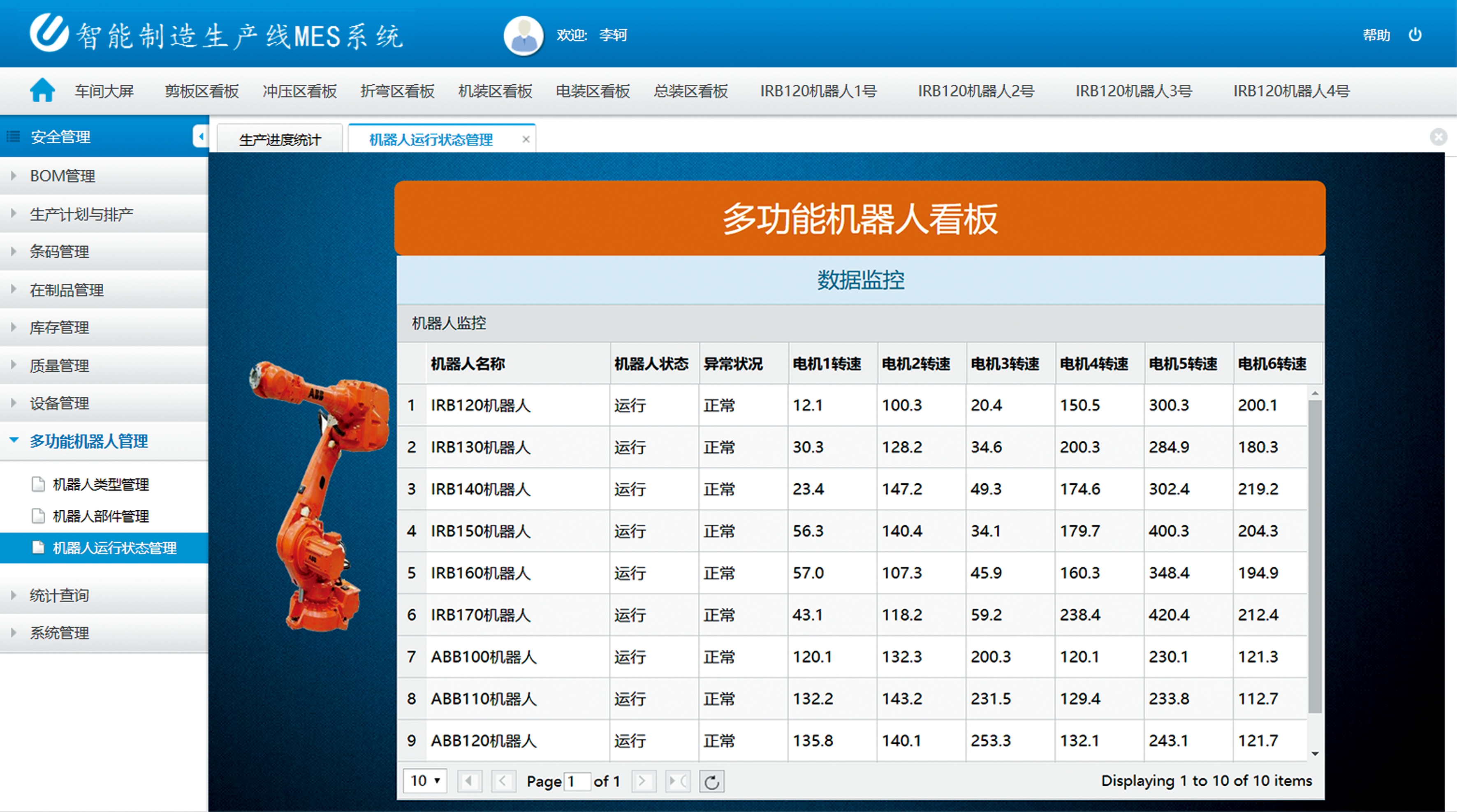
Task: Open 冲压区看板 board
Action: click(x=300, y=91)
